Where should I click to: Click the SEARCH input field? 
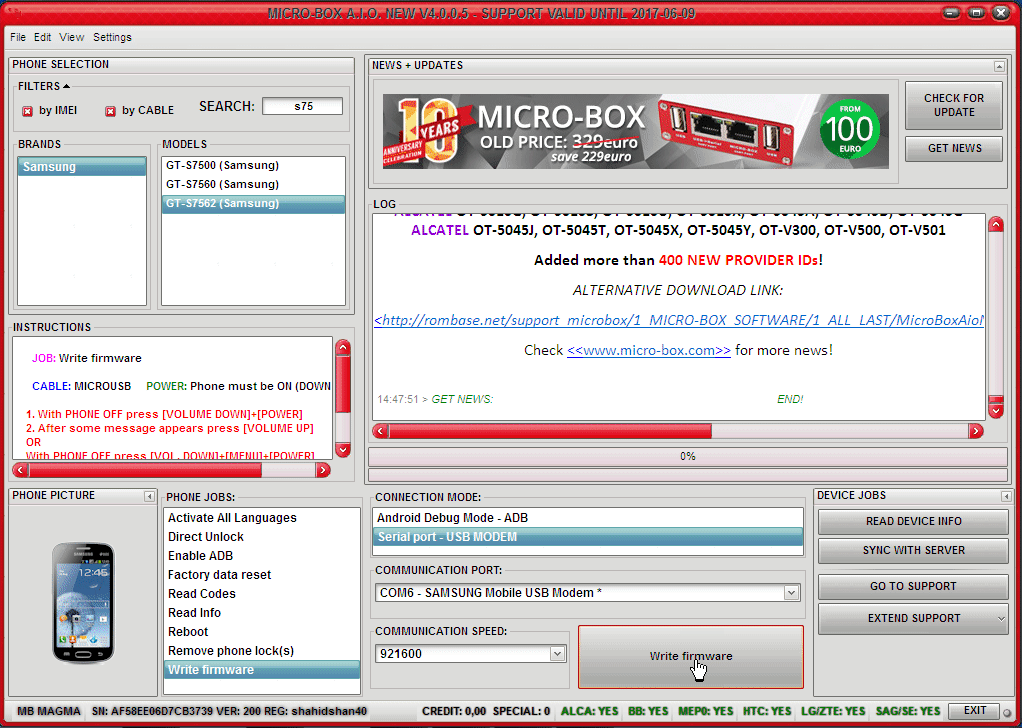point(302,106)
